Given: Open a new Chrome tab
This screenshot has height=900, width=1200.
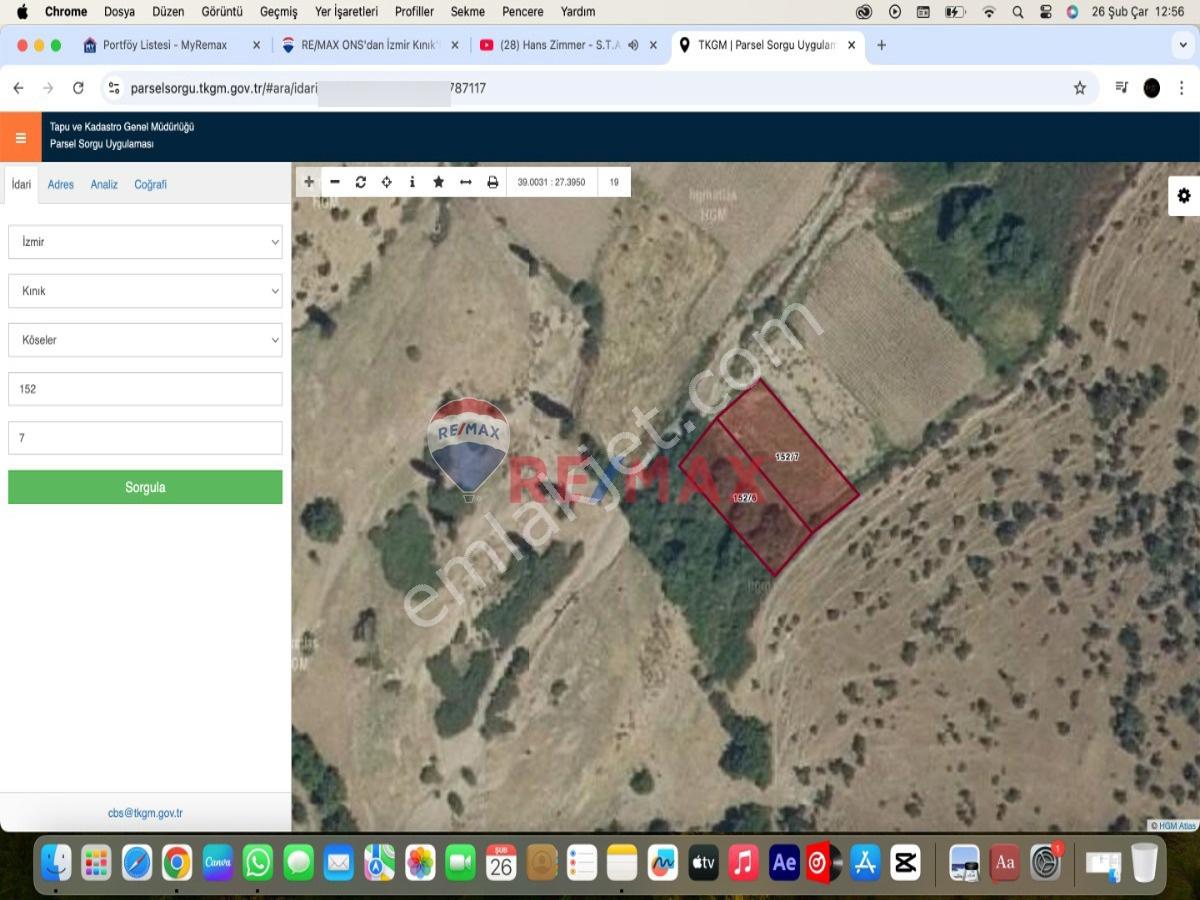Looking at the screenshot, I should [x=881, y=45].
